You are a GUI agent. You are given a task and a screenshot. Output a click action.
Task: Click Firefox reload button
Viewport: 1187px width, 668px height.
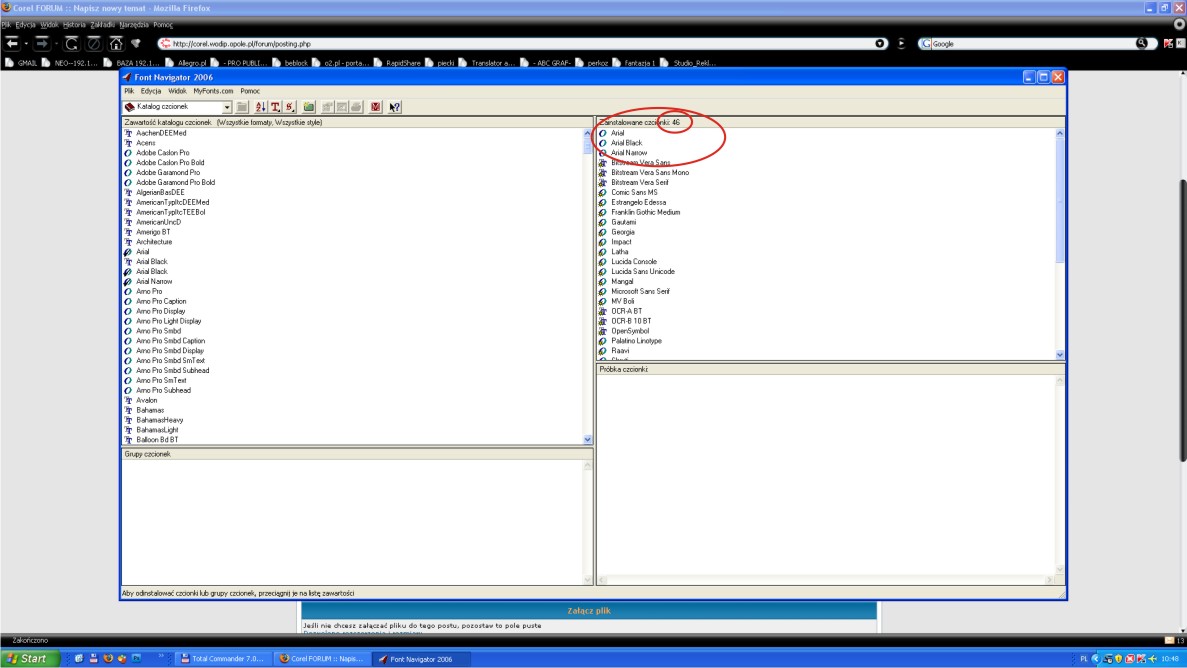[72, 43]
